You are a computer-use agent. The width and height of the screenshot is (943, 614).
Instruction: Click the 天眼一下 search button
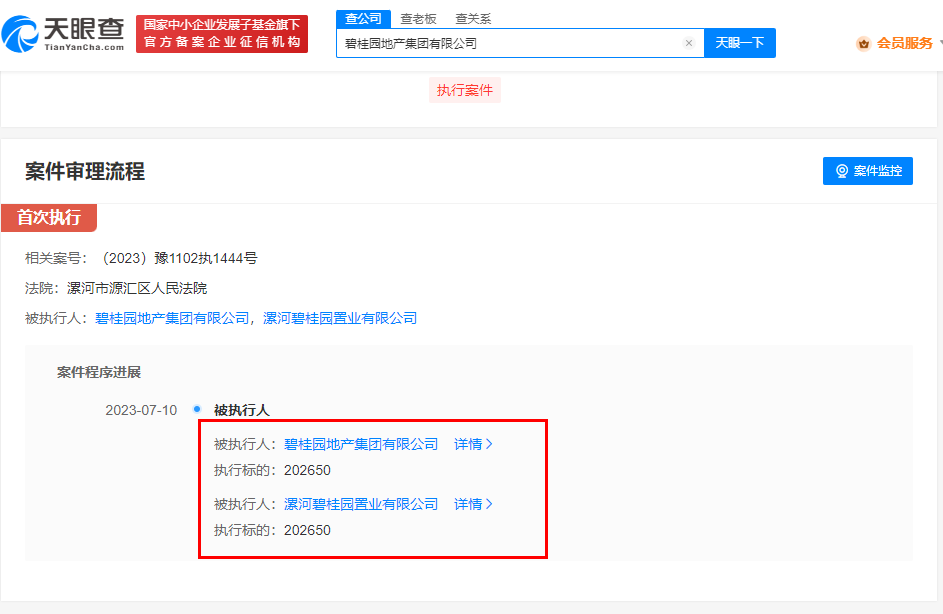740,43
